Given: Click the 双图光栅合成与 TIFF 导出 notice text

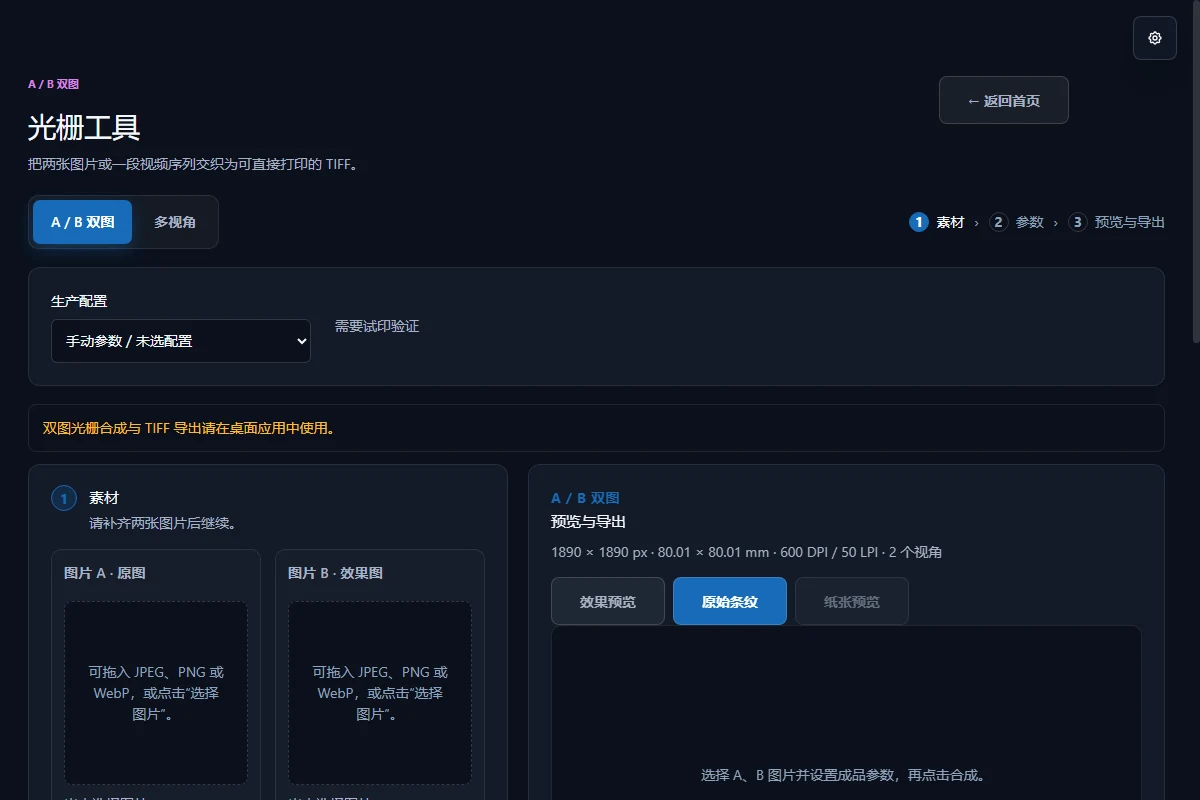Looking at the screenshot, I should (189, 428).
